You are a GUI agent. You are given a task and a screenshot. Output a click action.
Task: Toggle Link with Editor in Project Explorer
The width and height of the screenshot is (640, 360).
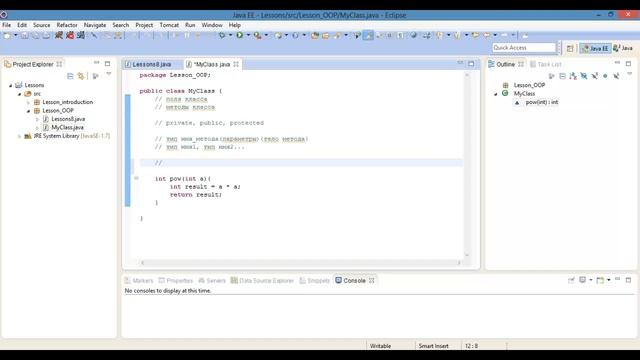(81, 76)
